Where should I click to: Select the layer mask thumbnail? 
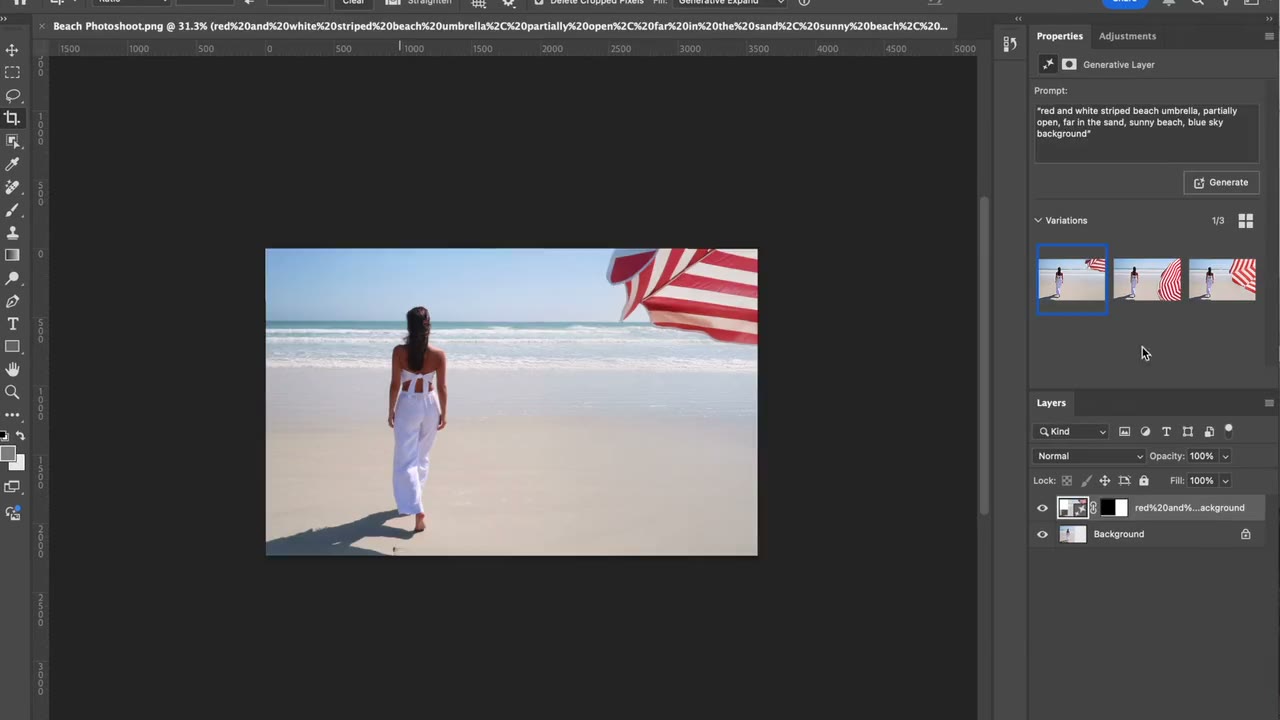point(1115,508)
